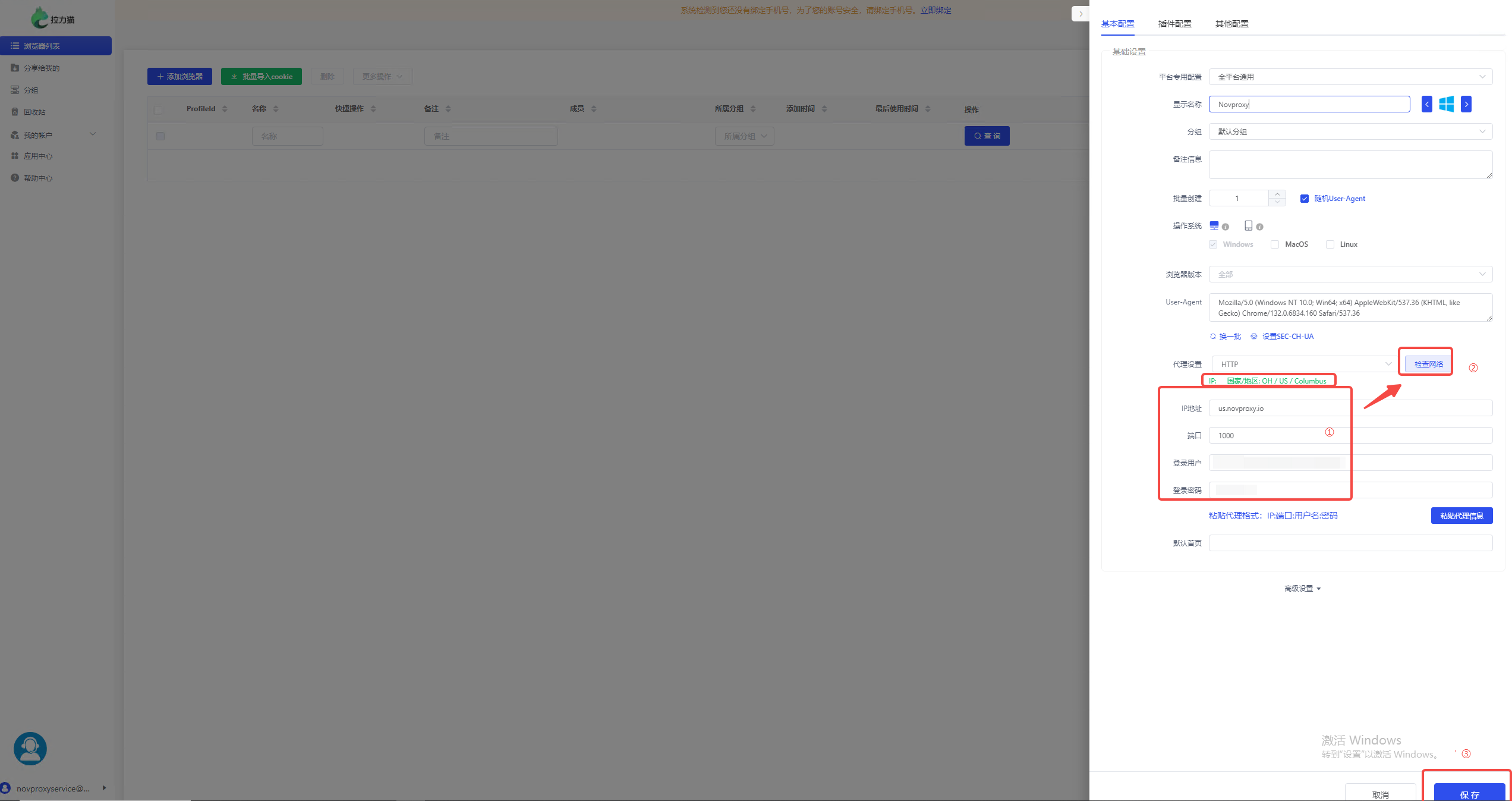Screen dimensions: 1512x801
Task: Click the 粘贴代理信息 button
Action: click(1461, 516)
